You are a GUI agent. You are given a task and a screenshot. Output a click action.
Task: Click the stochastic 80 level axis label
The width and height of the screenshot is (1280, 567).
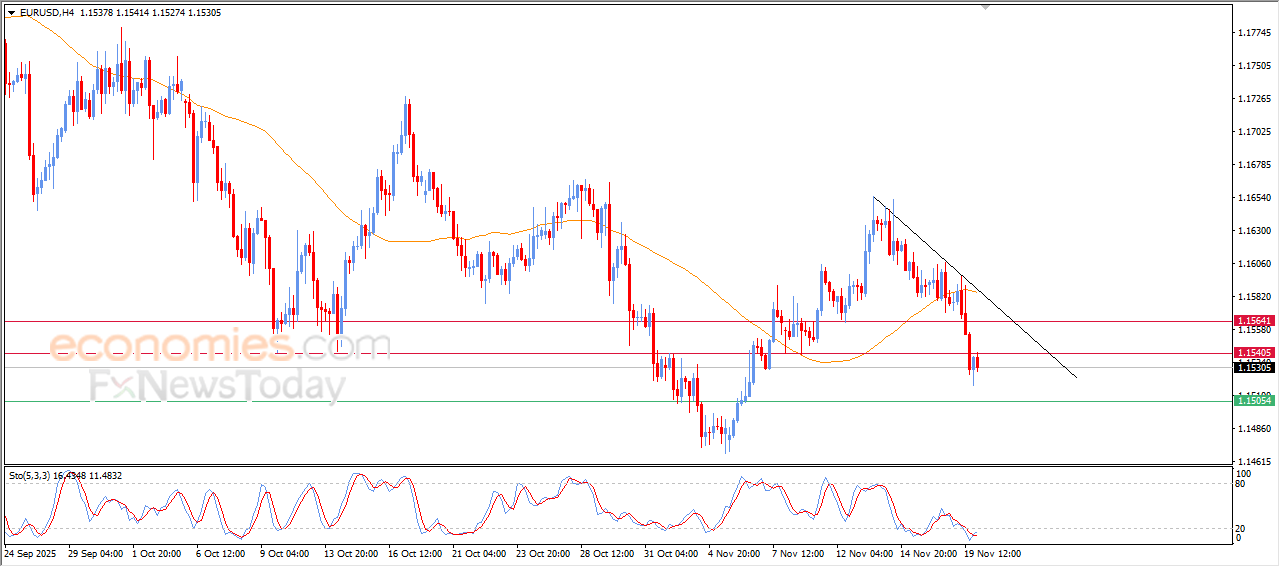click(x=1241, y=484)
